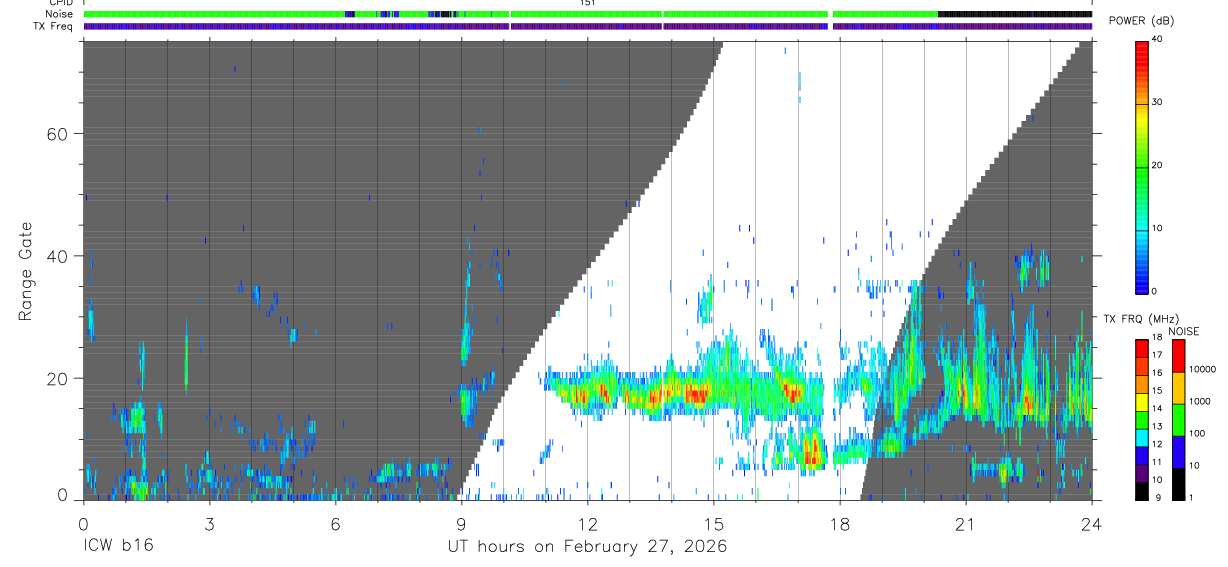Click the 6 hour tick on the time axis
The width and height of the screenshot is (1228, 567).
click(x=335, y=524)
